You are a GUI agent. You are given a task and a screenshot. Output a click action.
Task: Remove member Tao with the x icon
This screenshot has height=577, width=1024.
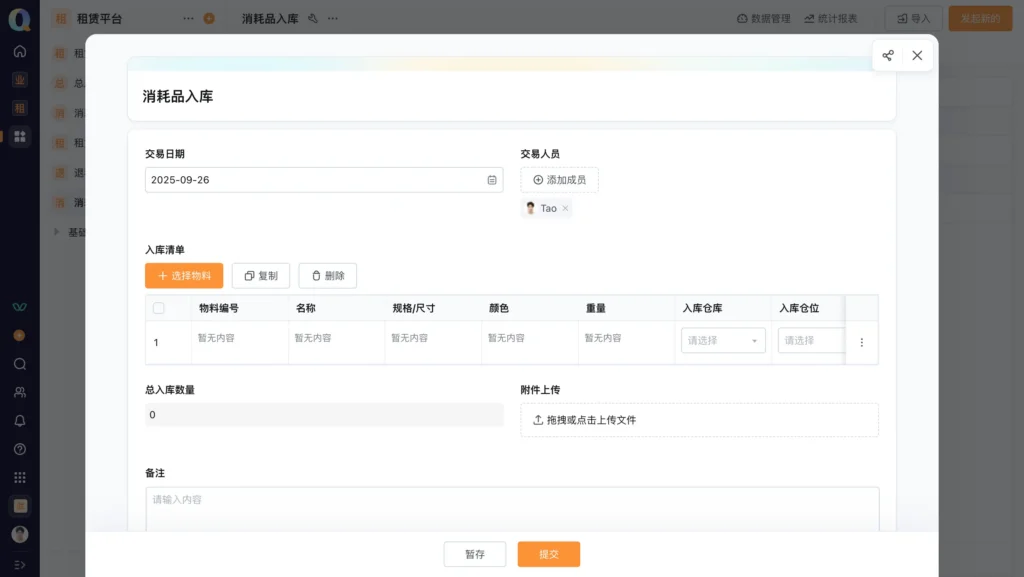[x=565, y=208]
